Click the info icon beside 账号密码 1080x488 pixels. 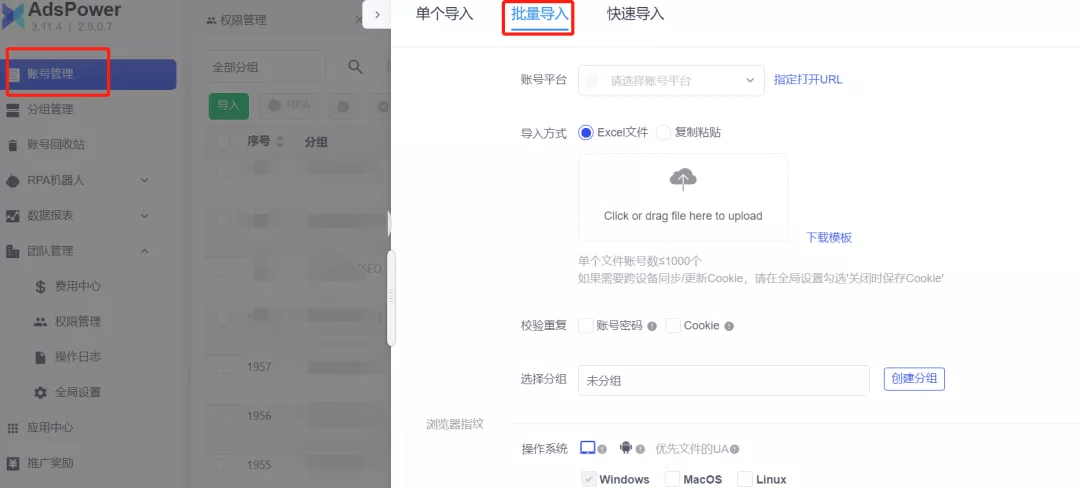652,326
